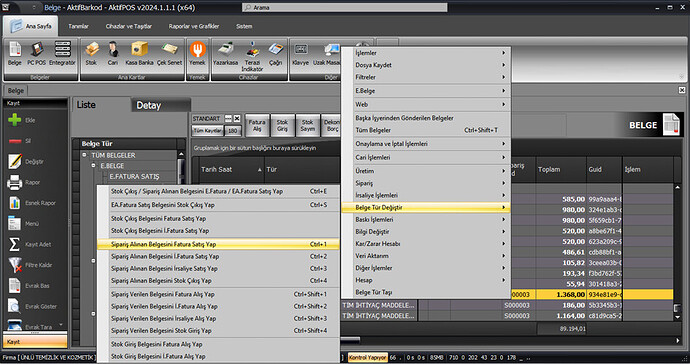The image size is (690, 364).
Task: Click Filtre Kaldır funnel icon
Action: click(x=15, y=265)
